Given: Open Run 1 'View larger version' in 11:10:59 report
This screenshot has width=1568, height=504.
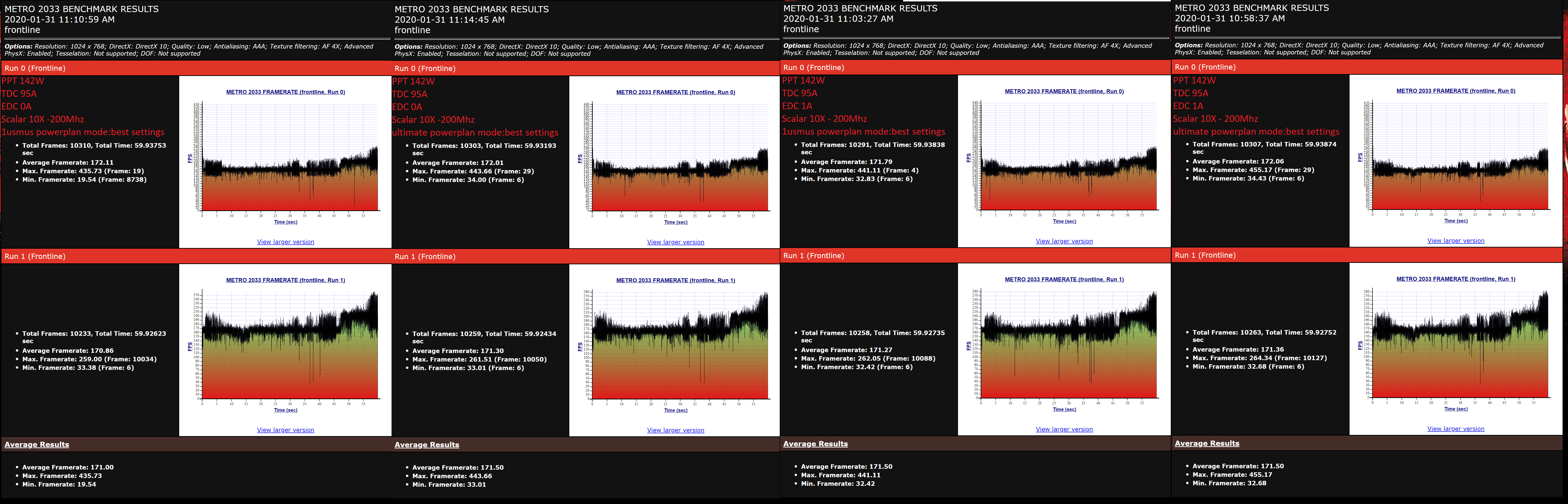Looking at the screenshot, I should (x=285, y=430).
